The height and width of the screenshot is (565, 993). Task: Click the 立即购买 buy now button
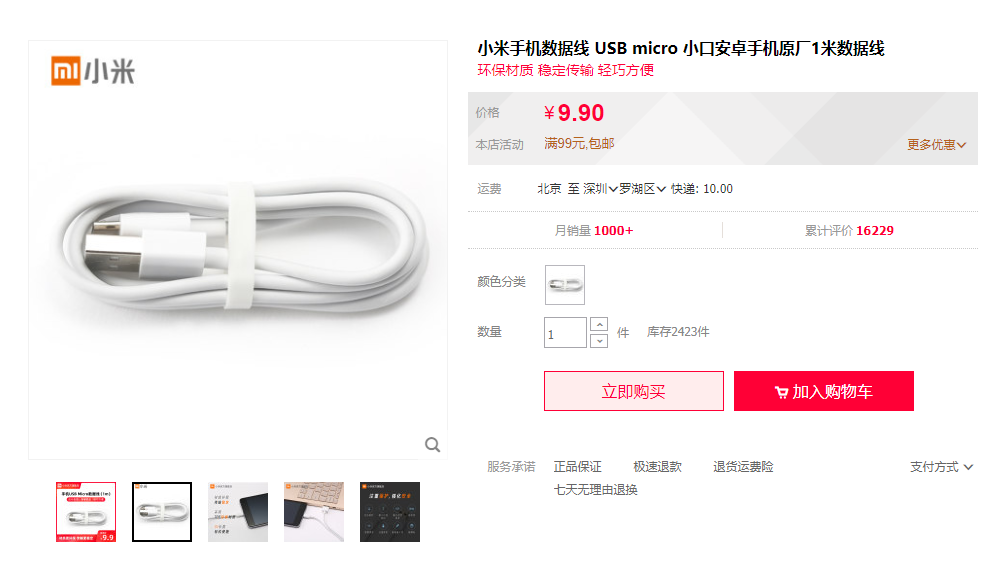pos(633,391)
